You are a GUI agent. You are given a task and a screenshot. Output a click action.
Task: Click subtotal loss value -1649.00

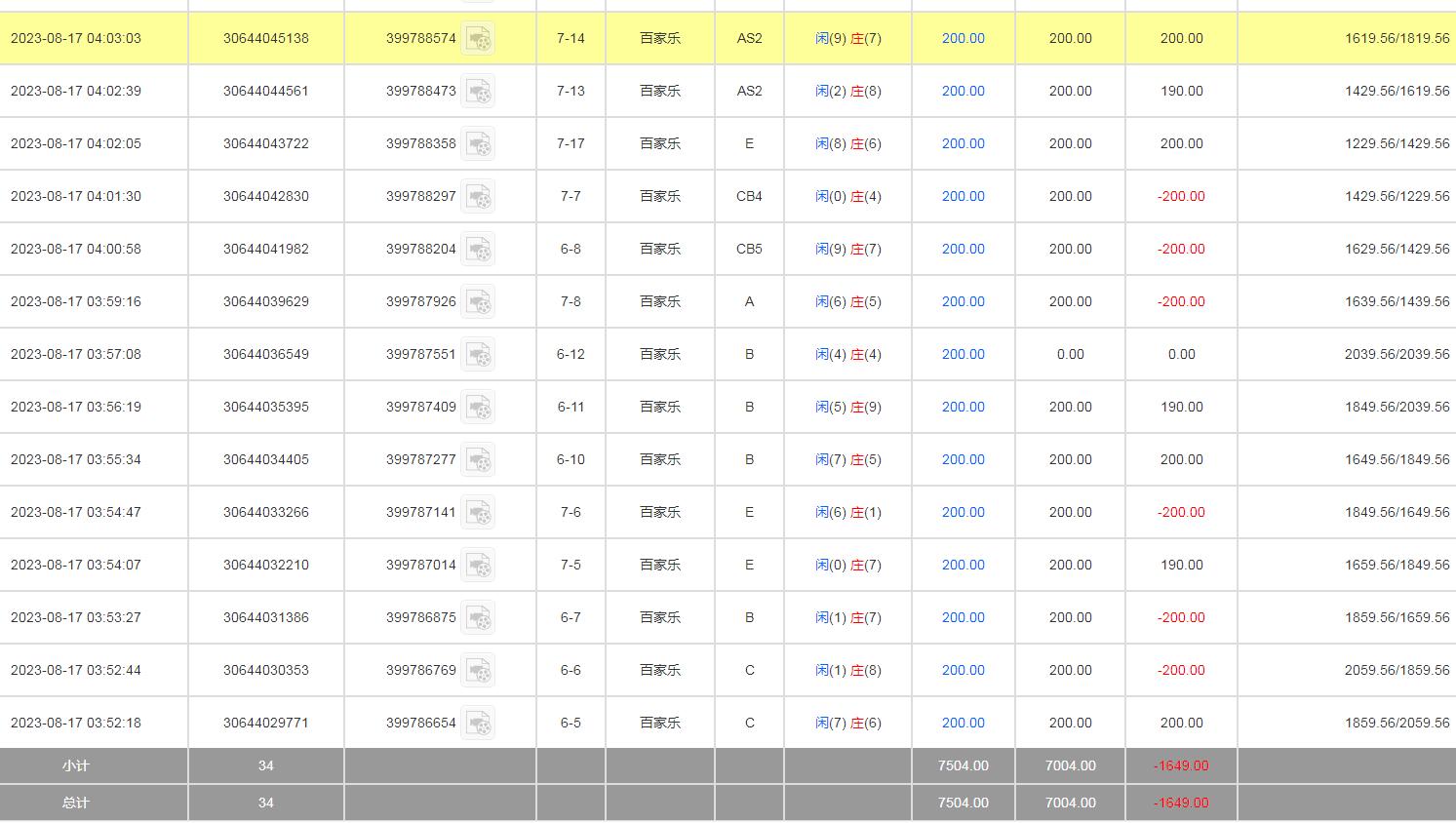click(1181, 765)
